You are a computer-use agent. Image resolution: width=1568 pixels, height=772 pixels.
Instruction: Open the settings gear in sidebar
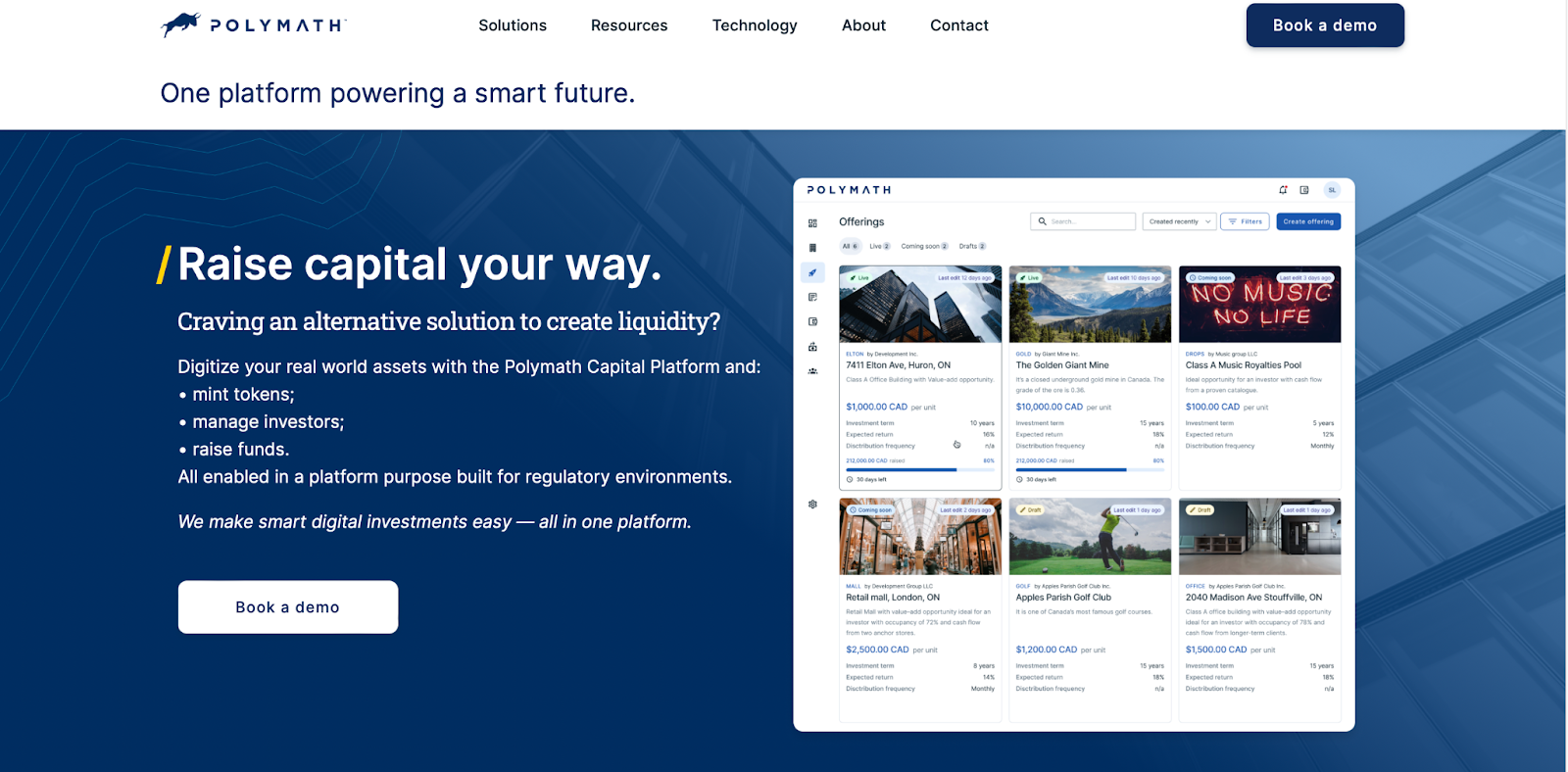812,505
